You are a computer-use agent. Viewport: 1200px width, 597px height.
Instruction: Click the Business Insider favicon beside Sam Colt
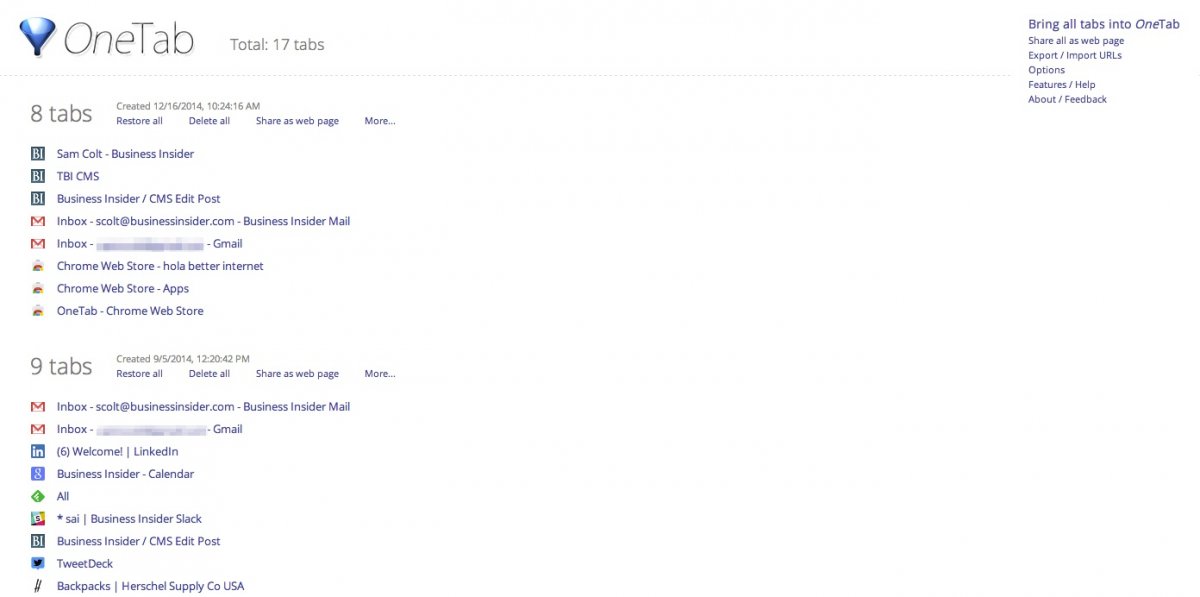click(x=38, y=154)
